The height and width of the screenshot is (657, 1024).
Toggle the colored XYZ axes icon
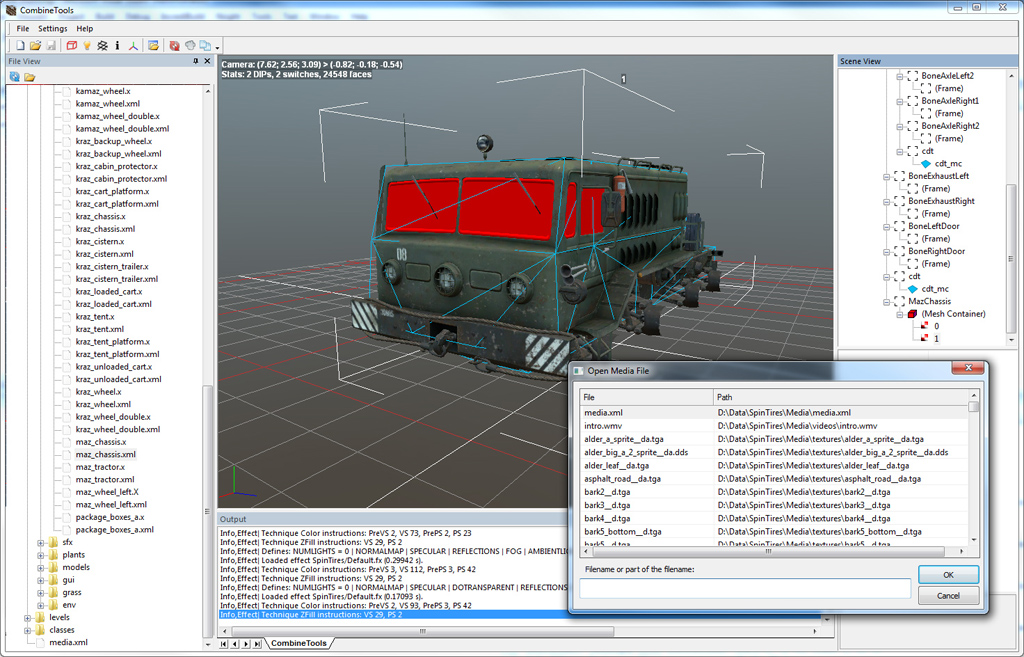point(133,46)
